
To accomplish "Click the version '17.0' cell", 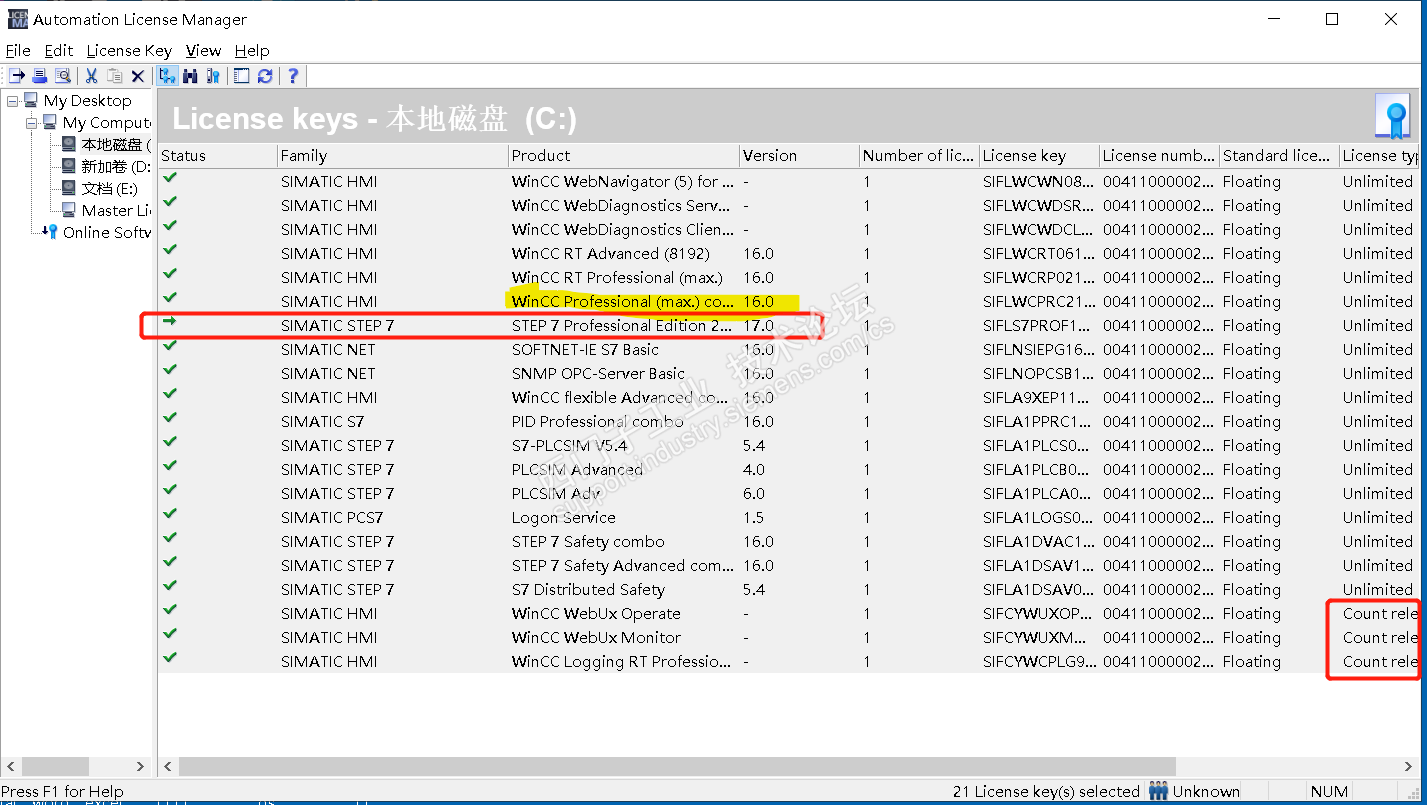I will pyautogui.click(x=758, y=325).
